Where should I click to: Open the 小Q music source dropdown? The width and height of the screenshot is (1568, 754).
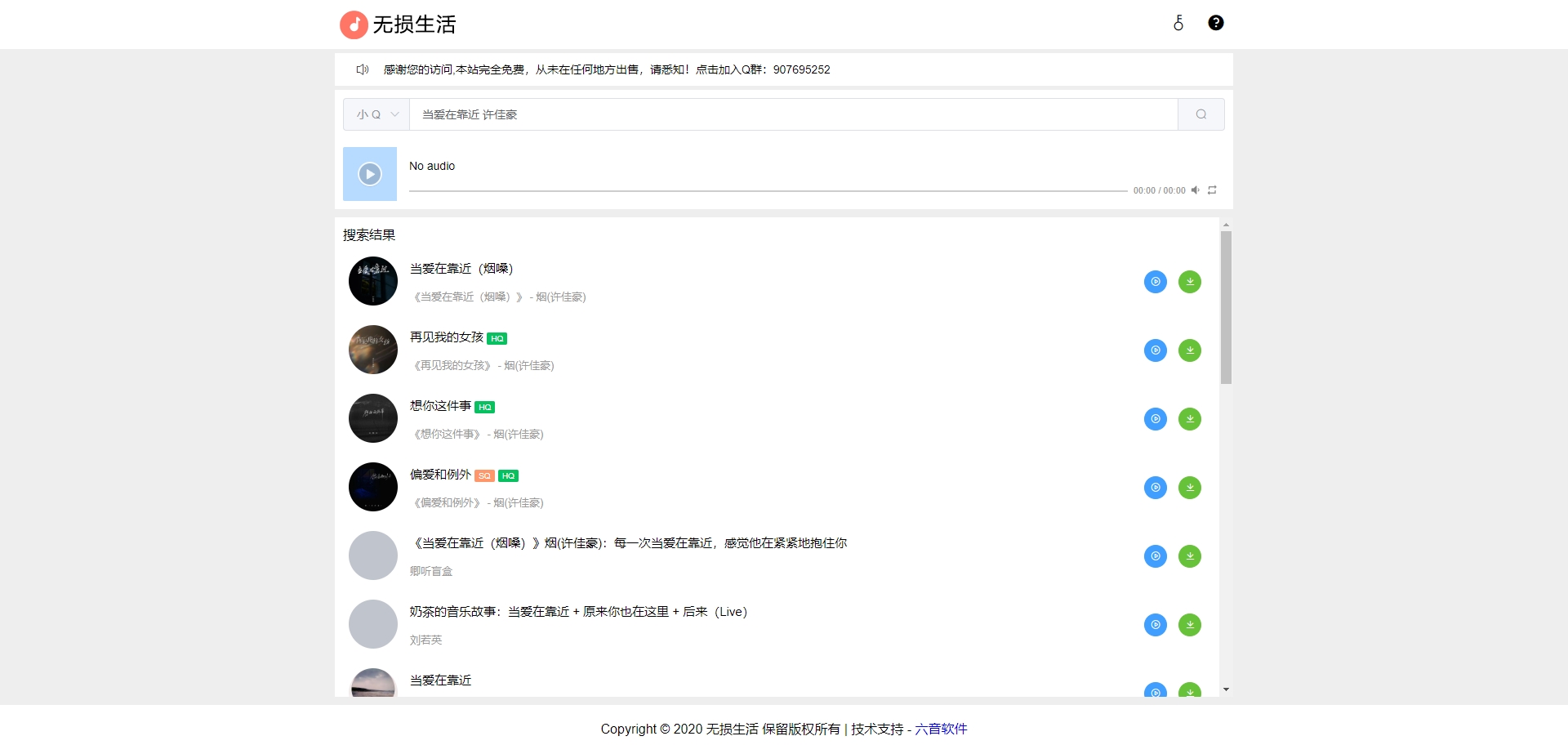pyautogui.click(x=376, y=114)
